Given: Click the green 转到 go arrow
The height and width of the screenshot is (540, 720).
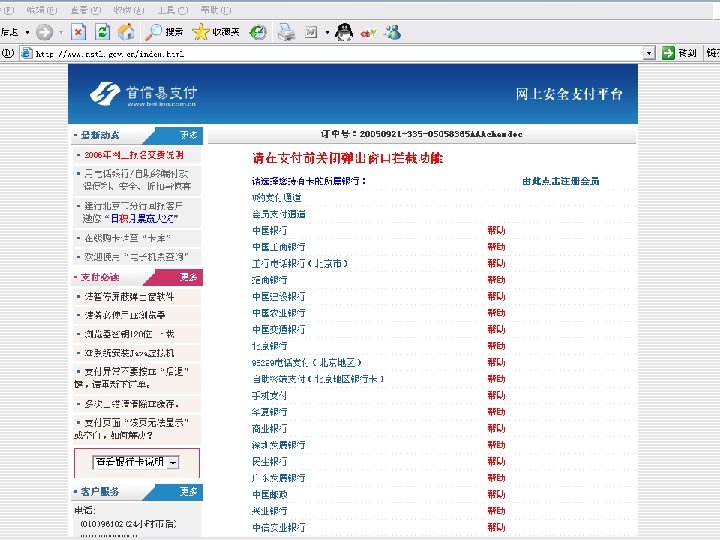Looking at the screenshot, I should tap(668, 53).
